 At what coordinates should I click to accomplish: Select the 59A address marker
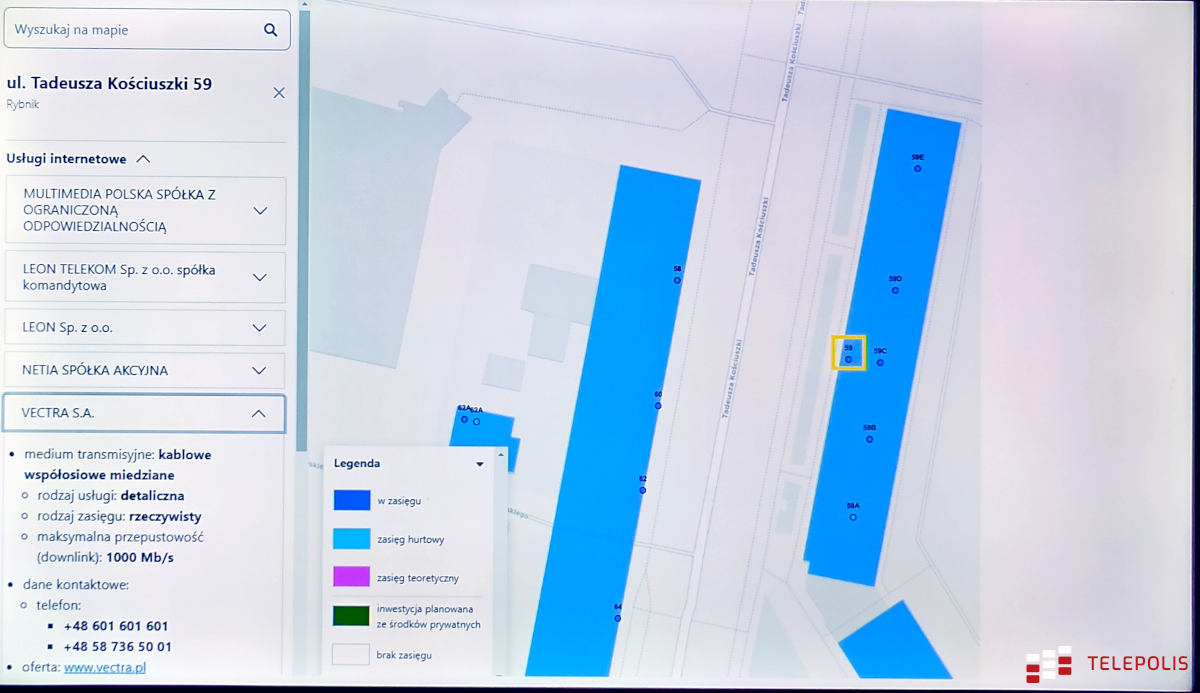(853, 517)
